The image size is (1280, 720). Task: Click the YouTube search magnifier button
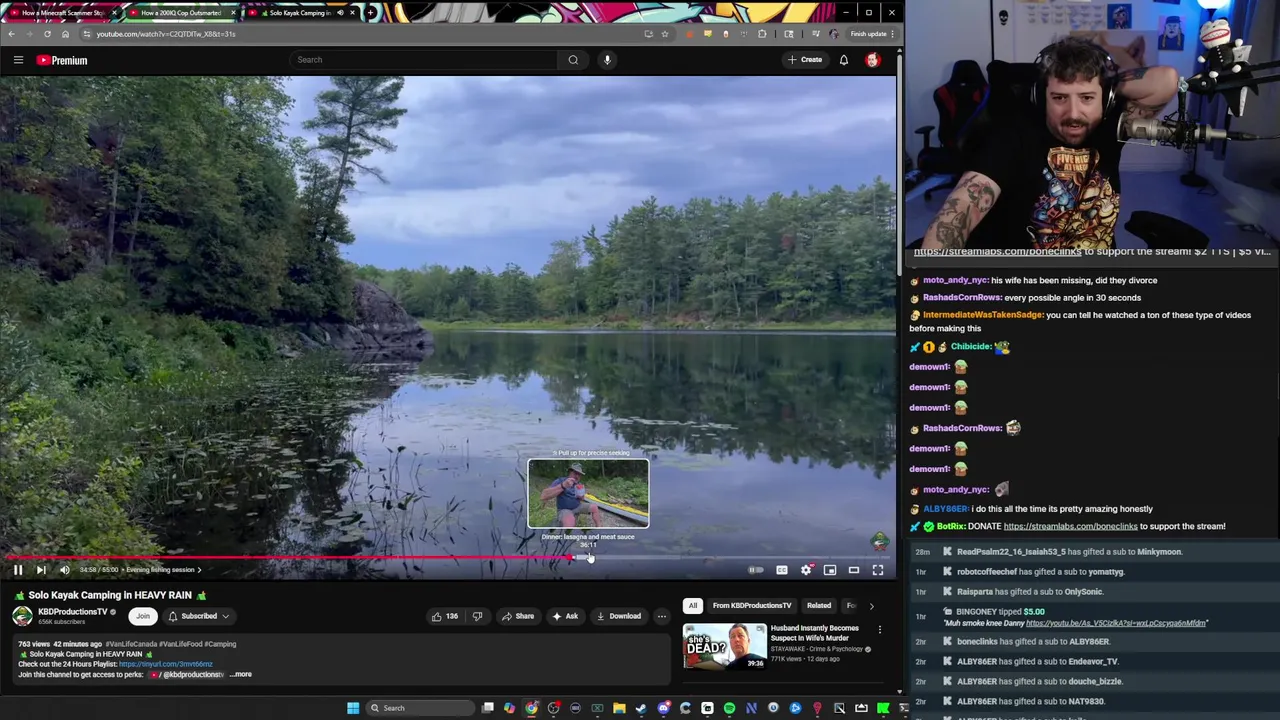click(573, 60)
